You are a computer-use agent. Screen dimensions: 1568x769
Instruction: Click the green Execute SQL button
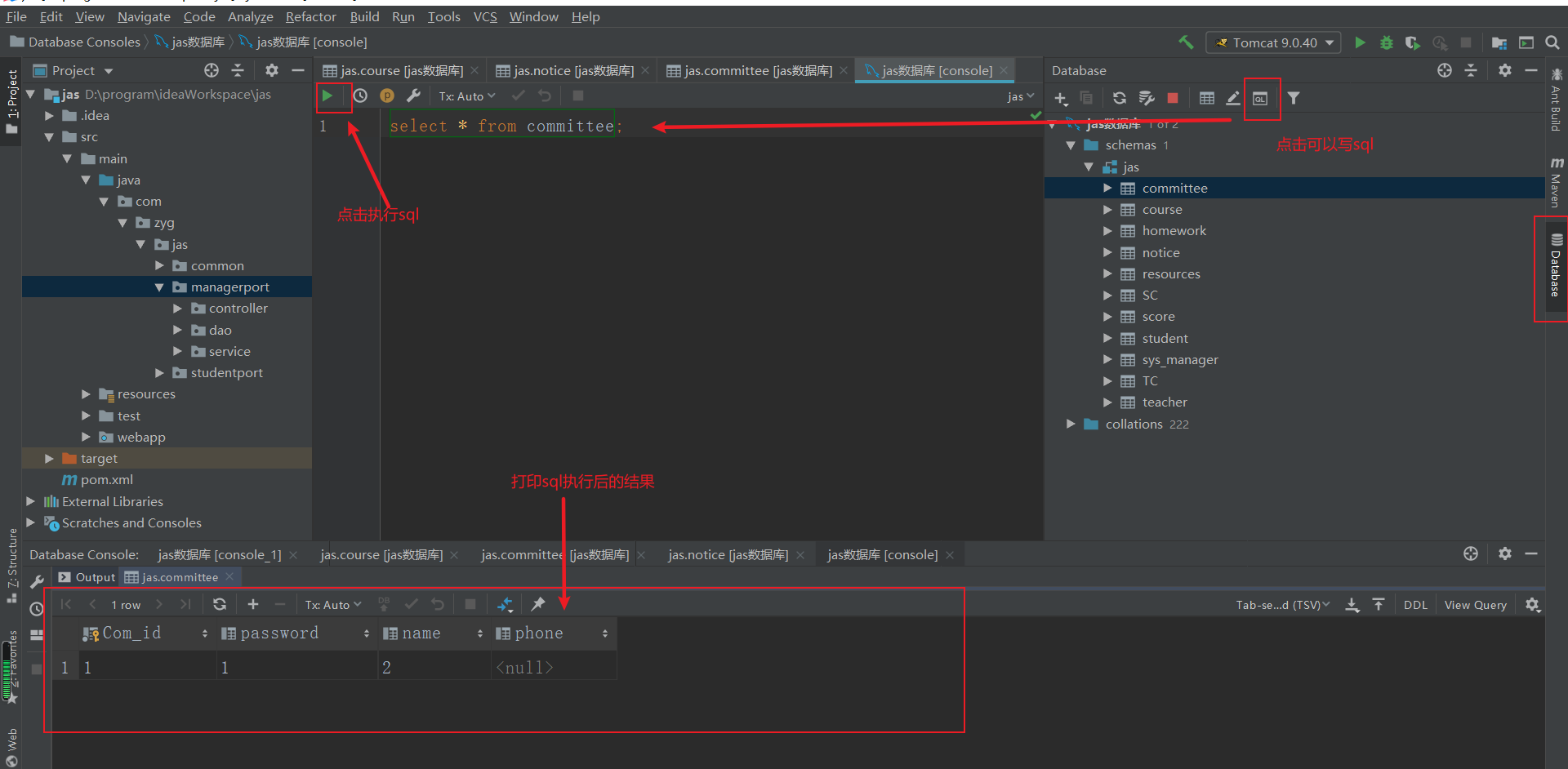pyautogui.click(x=327, y=96)
